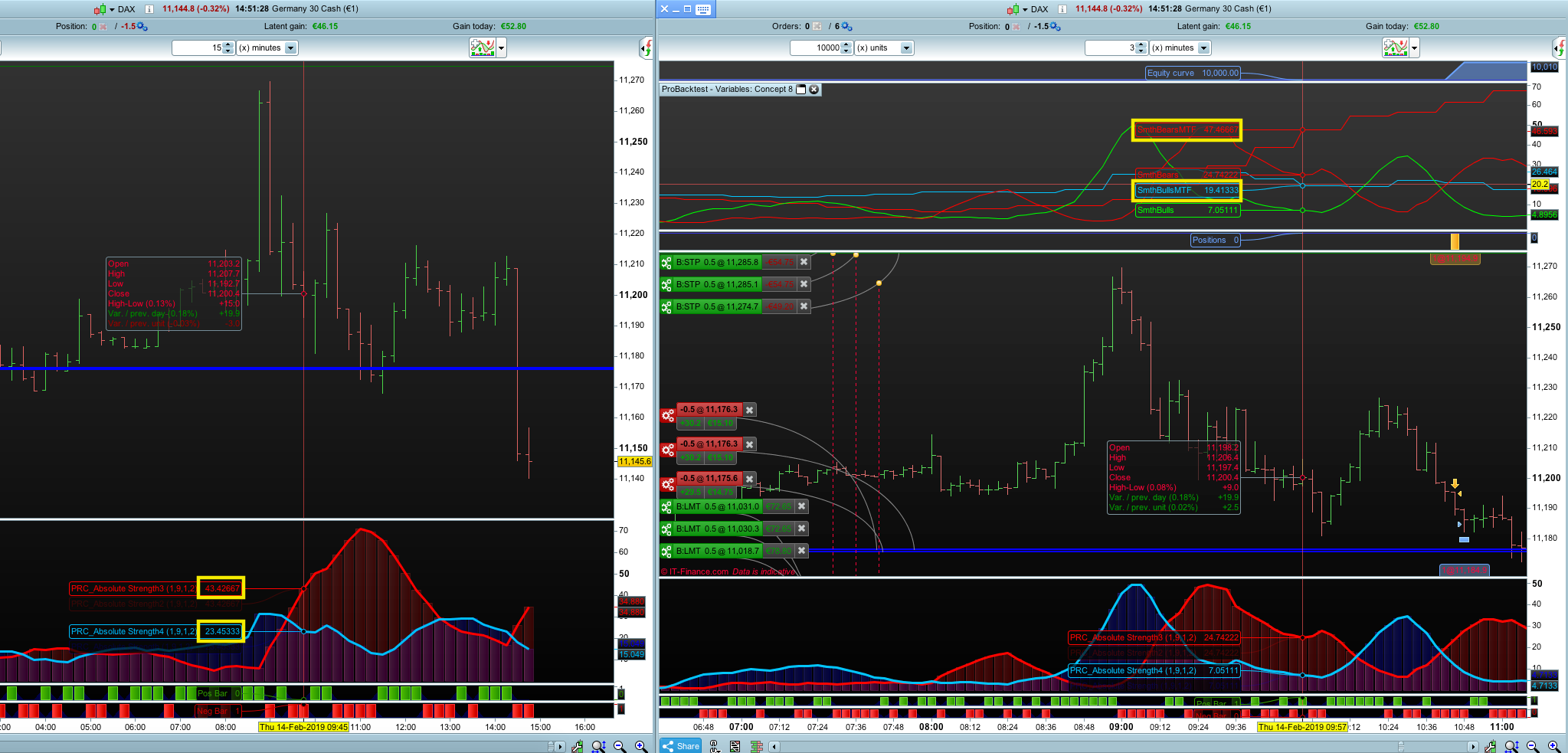Close the -0.5 @ 11,175.6 position
Image resolution: width=1568 pixels, height=753 pixels.
pyautogui.click(x=749, y=479)
